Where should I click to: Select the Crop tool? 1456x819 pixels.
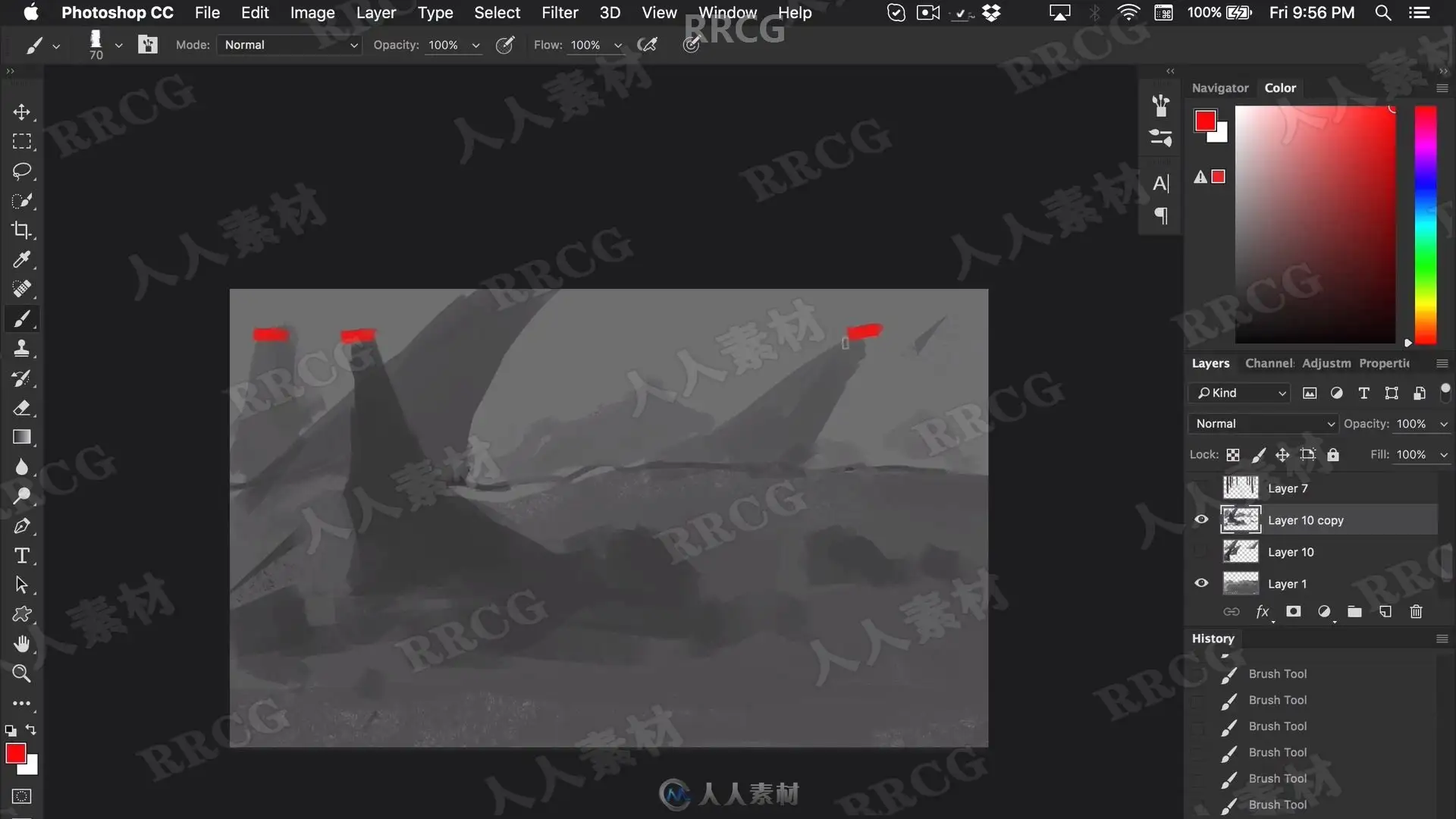pos(21,230)
